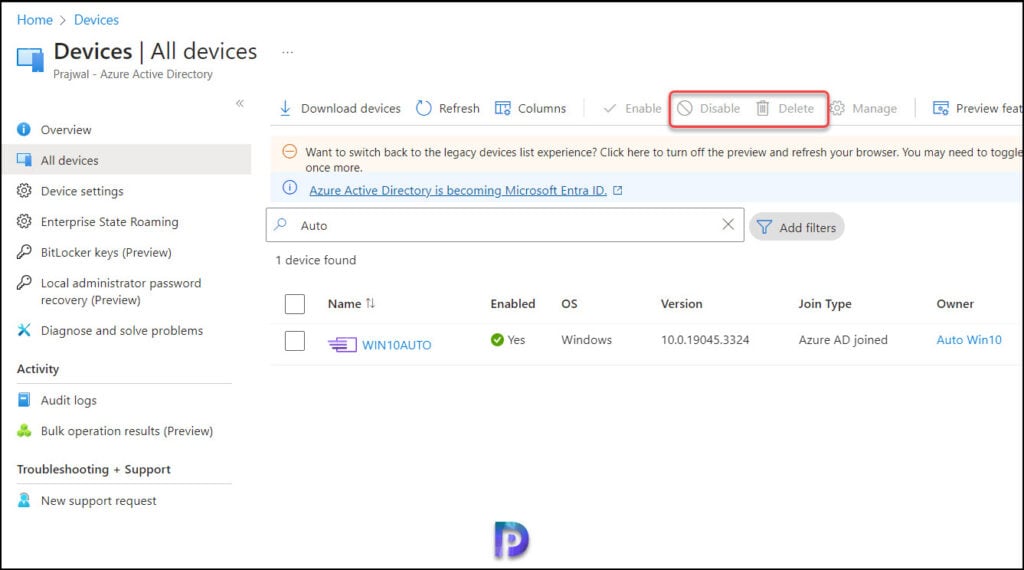Click the Azure AD joined cell

click(x=842, y=340)
